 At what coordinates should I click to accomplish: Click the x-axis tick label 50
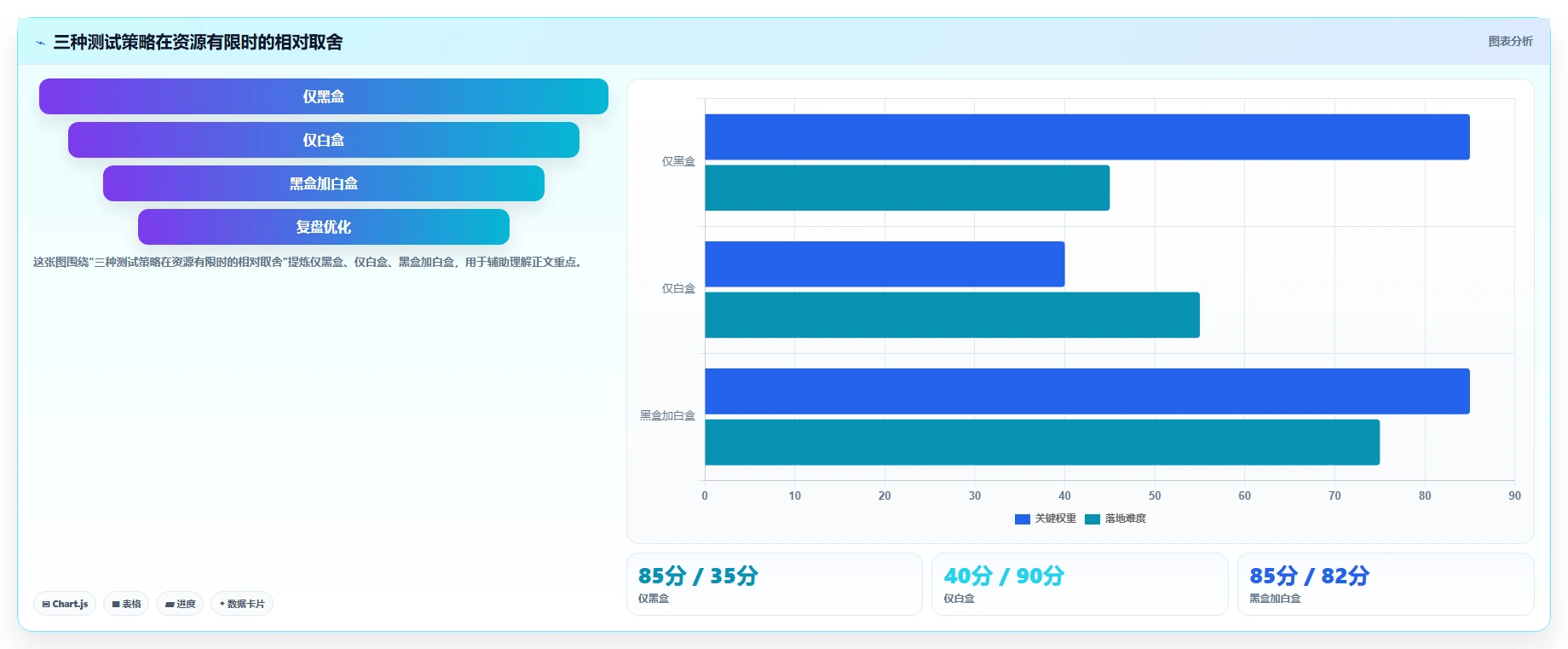(1155, 495)
